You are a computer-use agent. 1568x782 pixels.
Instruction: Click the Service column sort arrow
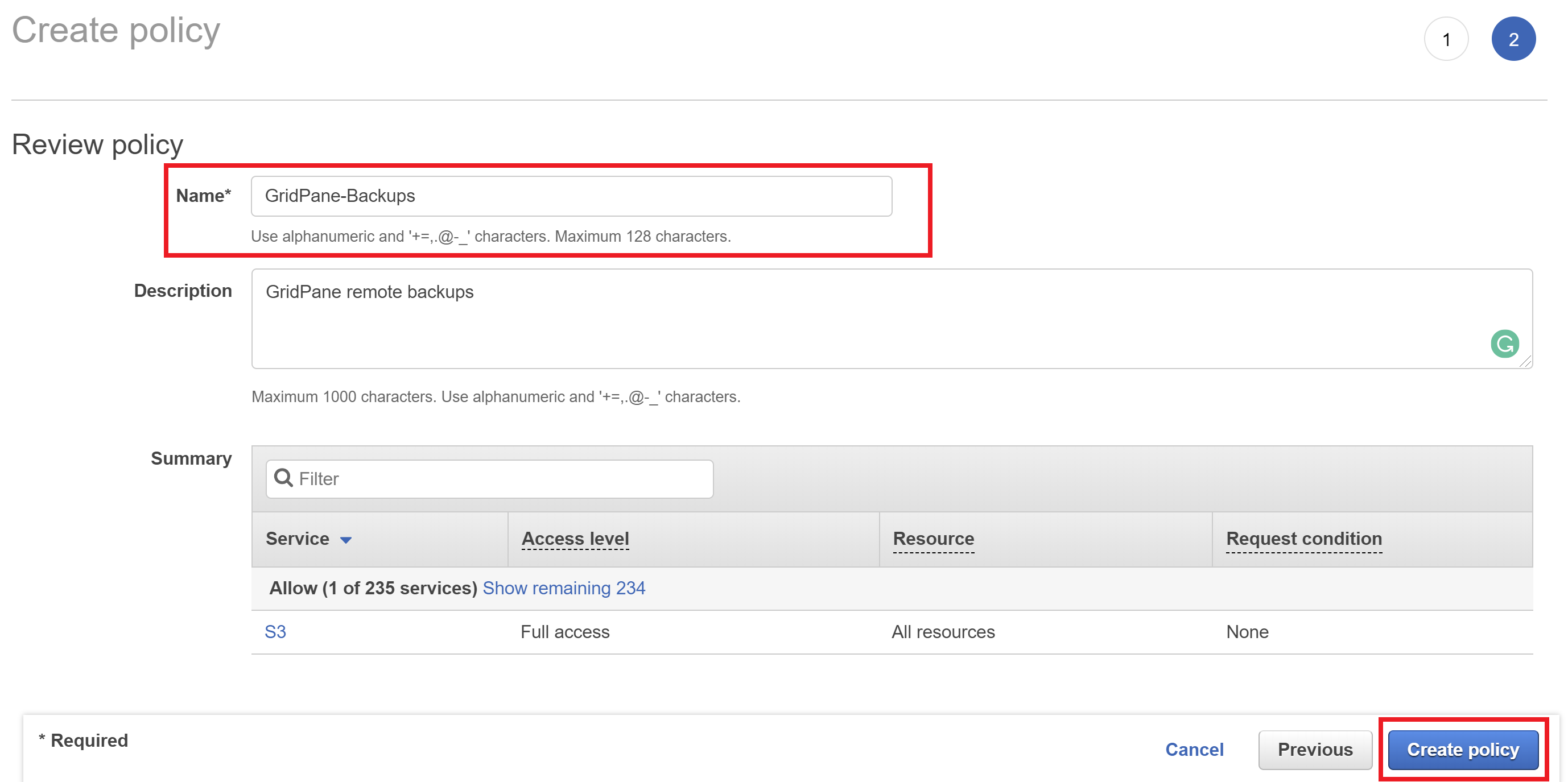click(346, 540)
